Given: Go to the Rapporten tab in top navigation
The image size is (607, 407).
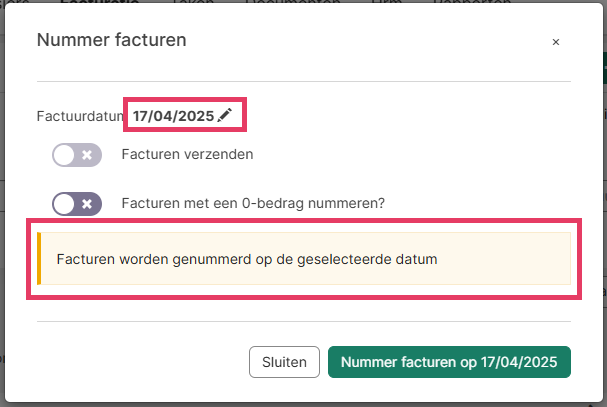Looking at the screenshot, I should tap(470, 3).
